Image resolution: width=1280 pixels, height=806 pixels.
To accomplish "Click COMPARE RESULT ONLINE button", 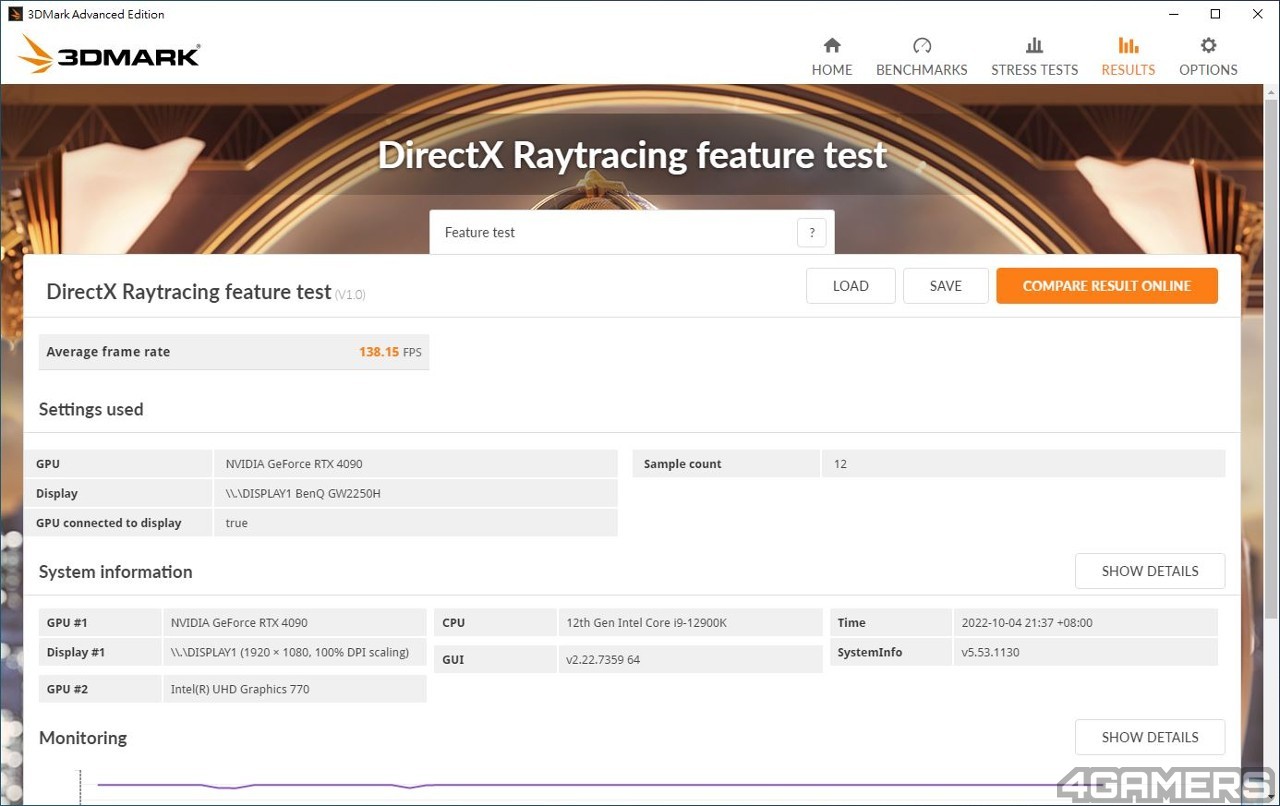I will 1107,286.
